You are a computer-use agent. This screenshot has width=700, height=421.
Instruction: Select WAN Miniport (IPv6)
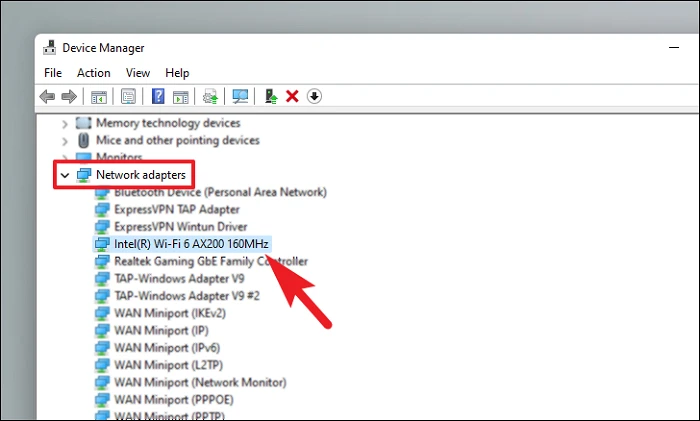167,348
